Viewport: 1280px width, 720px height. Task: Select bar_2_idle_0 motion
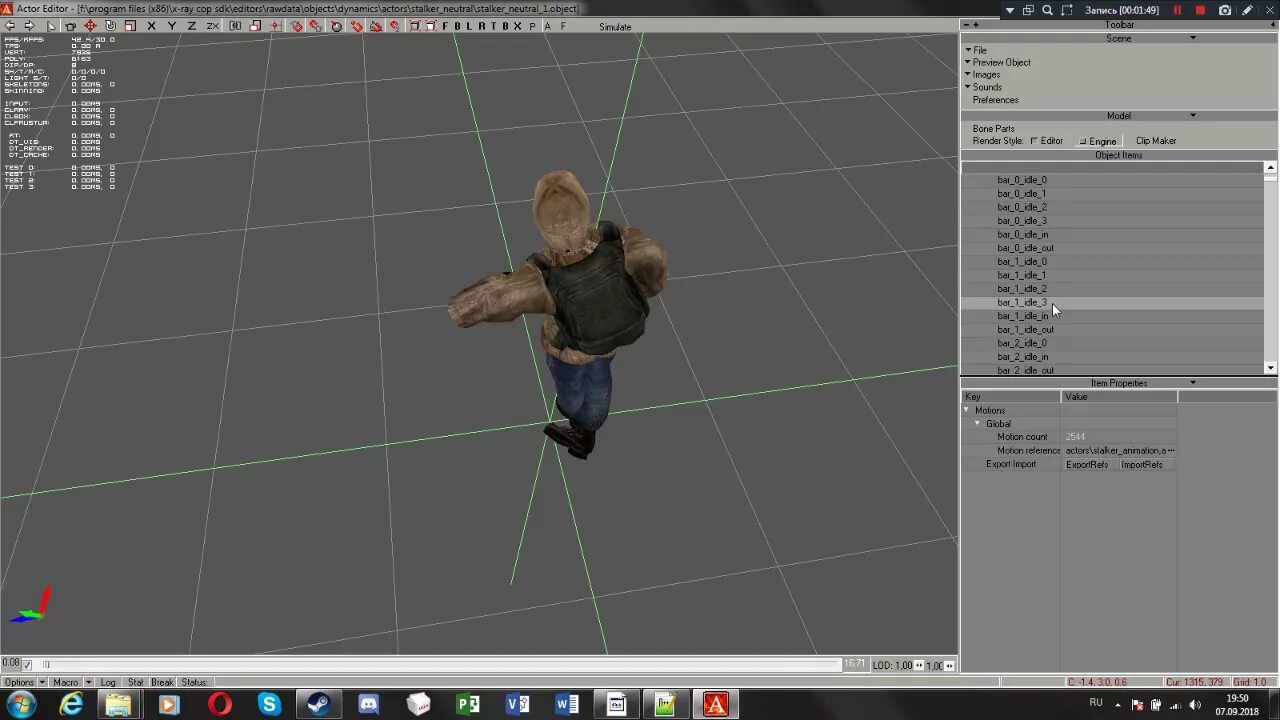click(1022, 343)
